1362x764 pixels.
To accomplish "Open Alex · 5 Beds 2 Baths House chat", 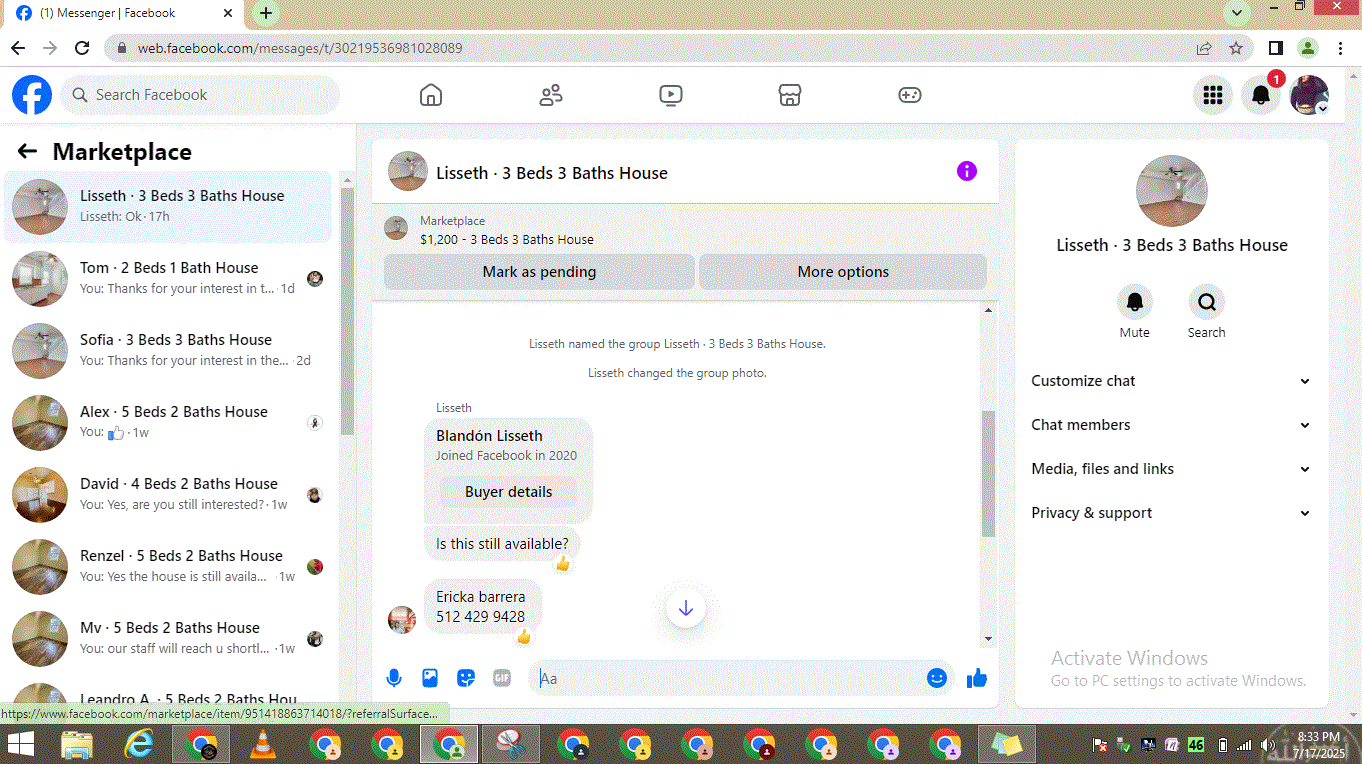I will 168,422.
